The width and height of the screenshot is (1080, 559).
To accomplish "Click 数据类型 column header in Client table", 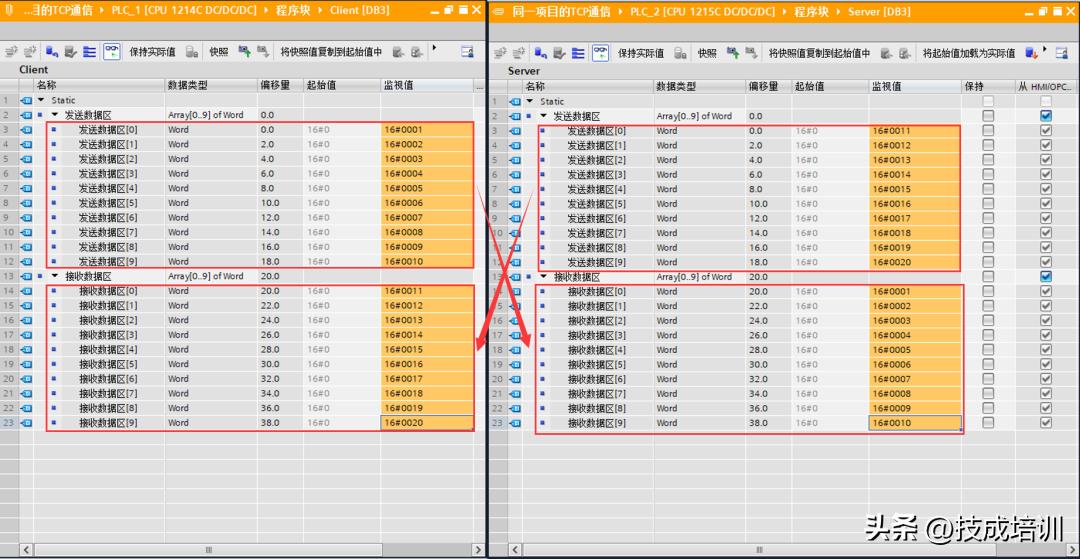I will pos(211,85).
